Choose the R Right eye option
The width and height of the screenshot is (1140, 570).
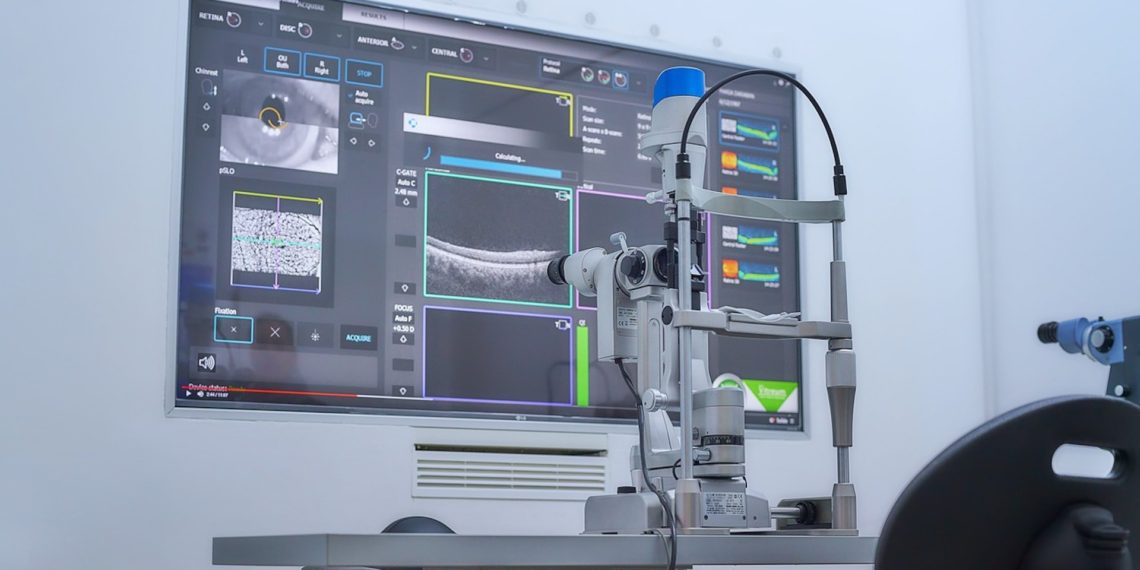[x=321, y=67]
